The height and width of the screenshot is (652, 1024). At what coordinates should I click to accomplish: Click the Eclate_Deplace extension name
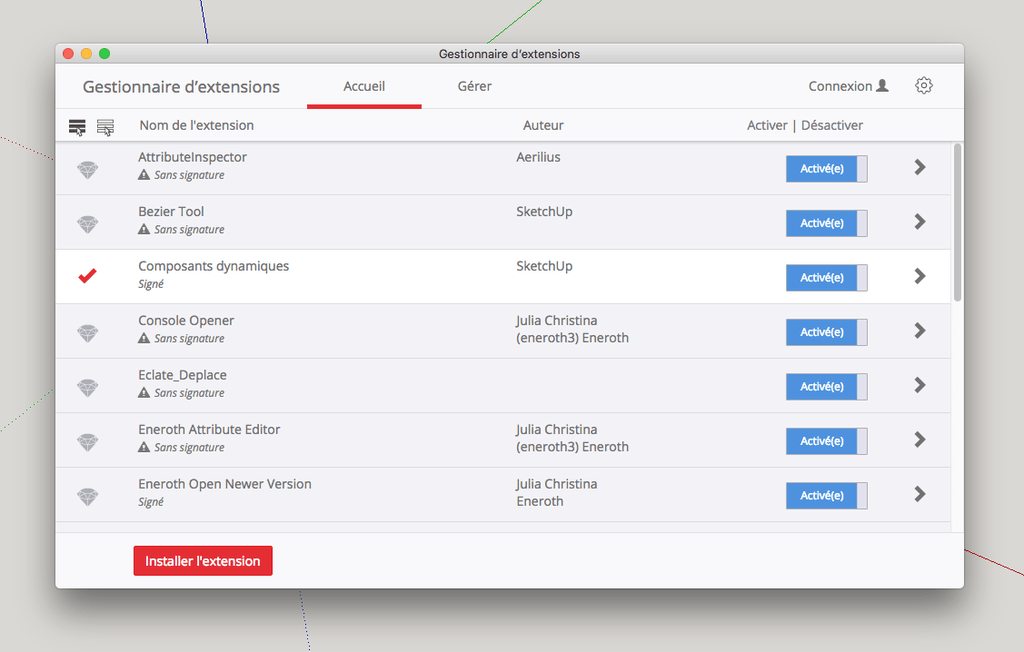(x=182, y=375)
